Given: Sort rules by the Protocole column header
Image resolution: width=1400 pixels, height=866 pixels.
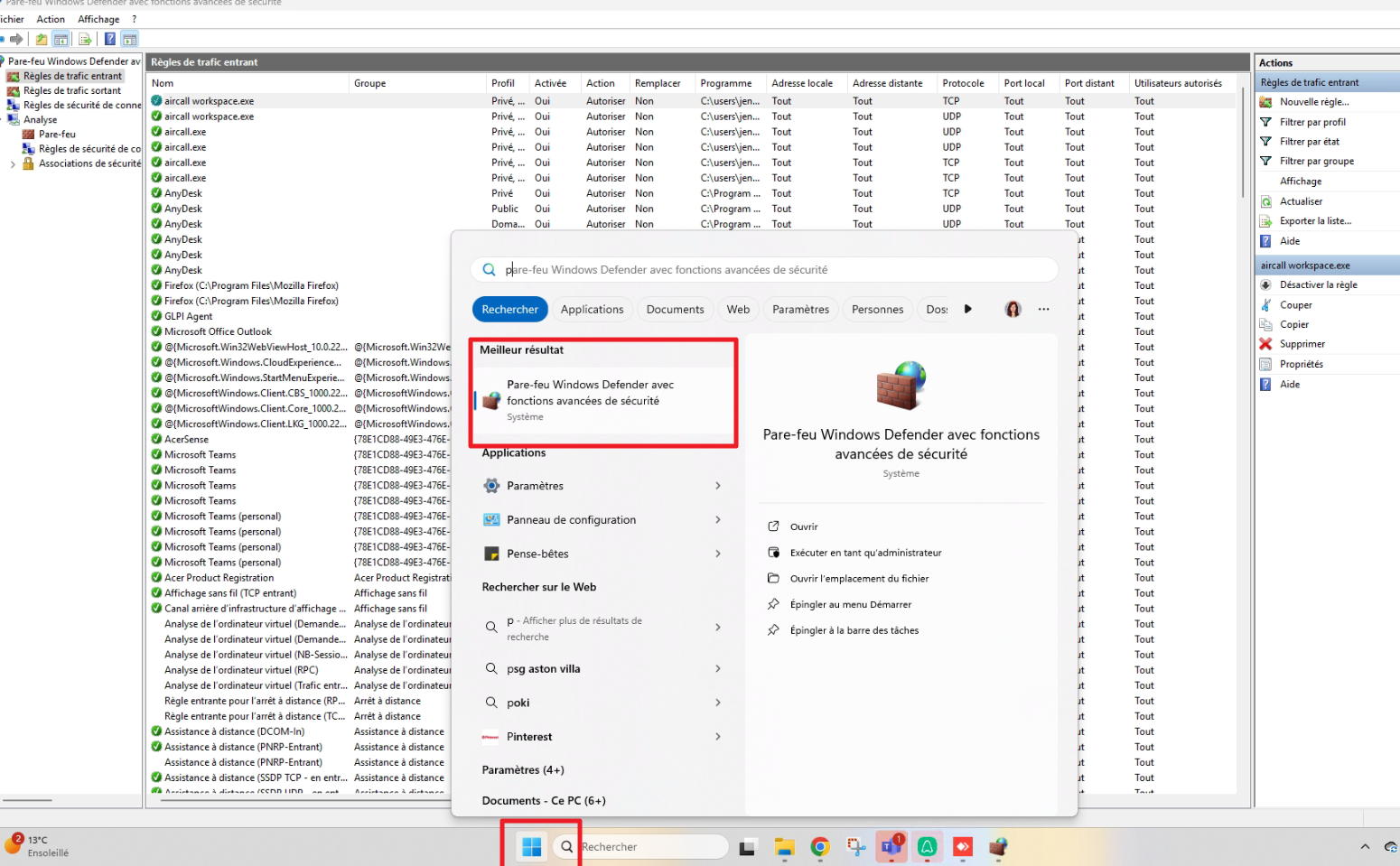Looking at the screenshot, I should point(967,83).
